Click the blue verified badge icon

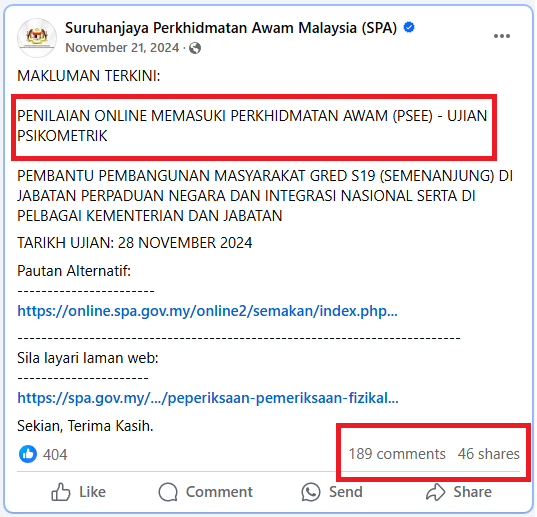409,27
